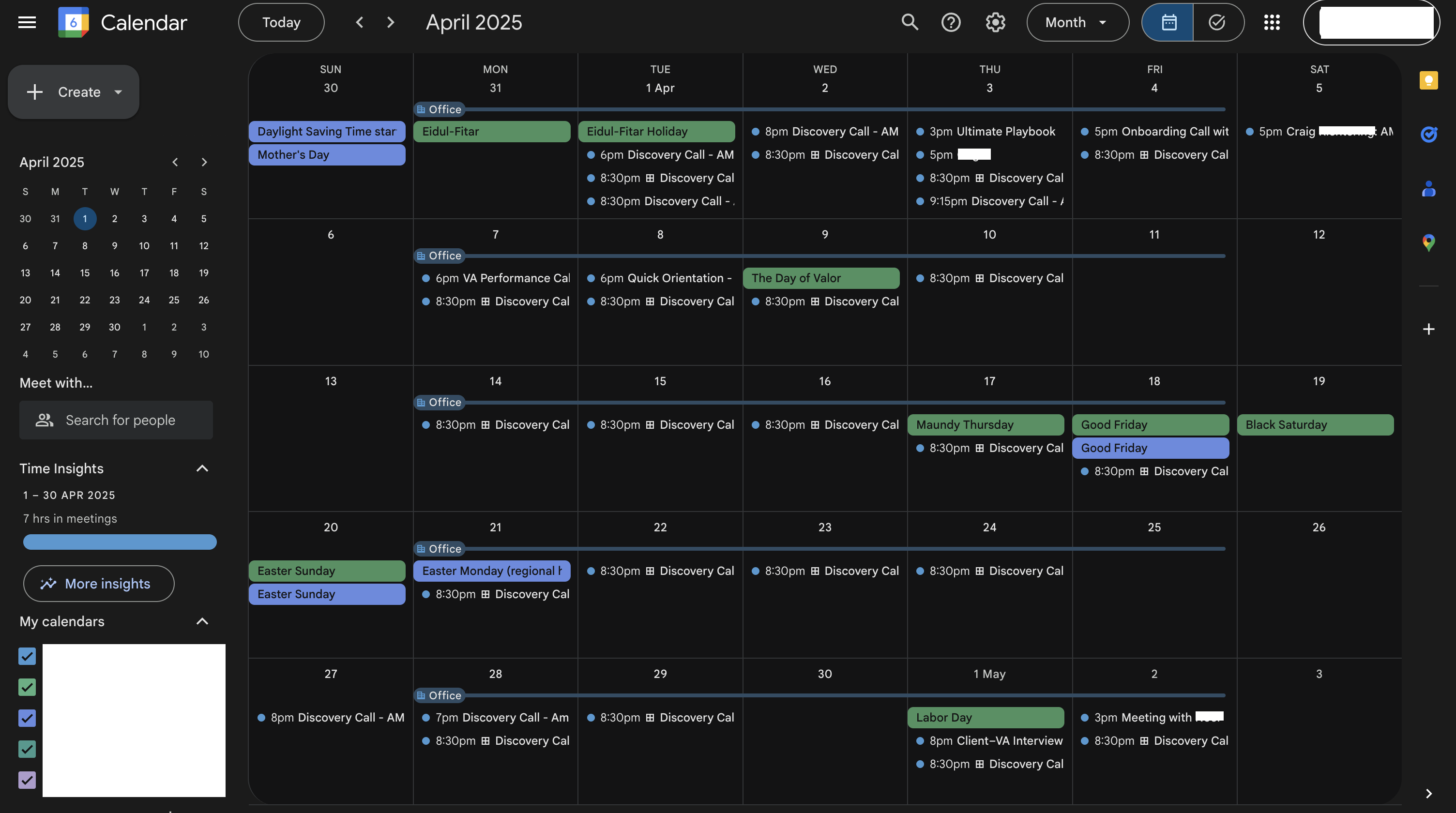Collapse the My calendars section
1456x813 pixels.
pyautogui.click(x=202, y=621)
